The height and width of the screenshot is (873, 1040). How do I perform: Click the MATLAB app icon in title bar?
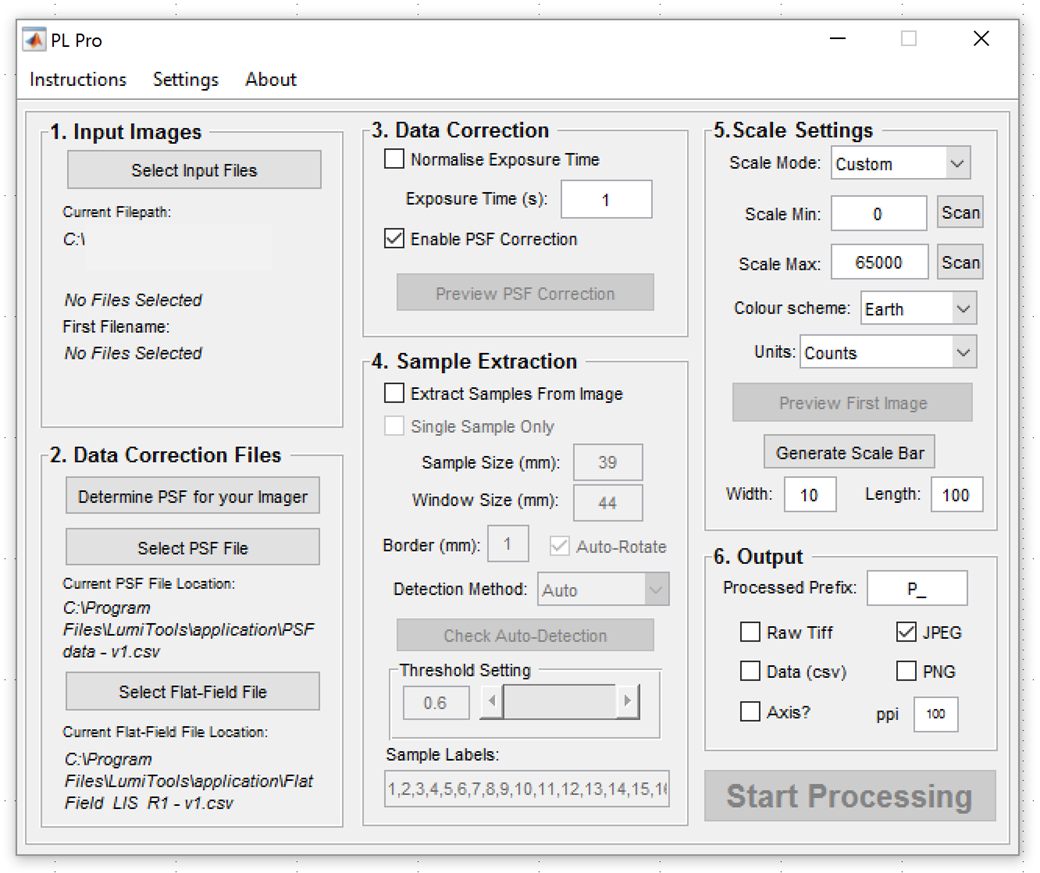coord(34,40)
